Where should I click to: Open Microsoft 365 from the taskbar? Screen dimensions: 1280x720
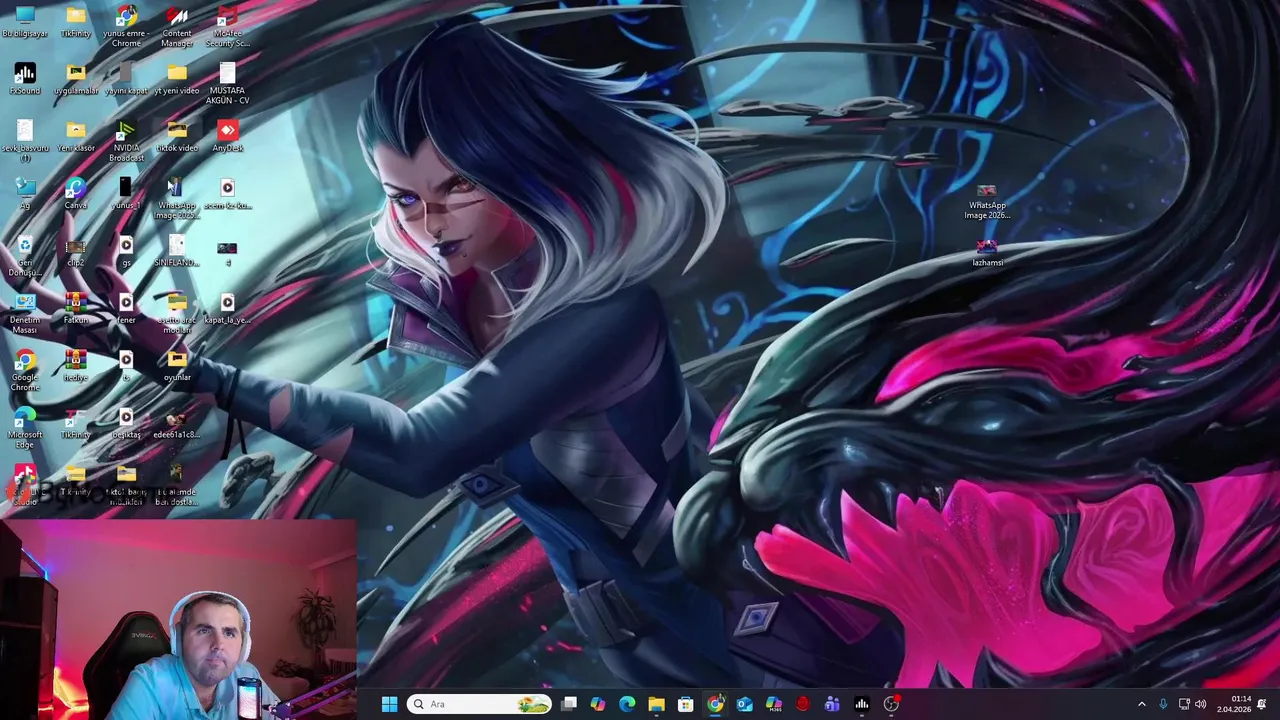point(773,704)
